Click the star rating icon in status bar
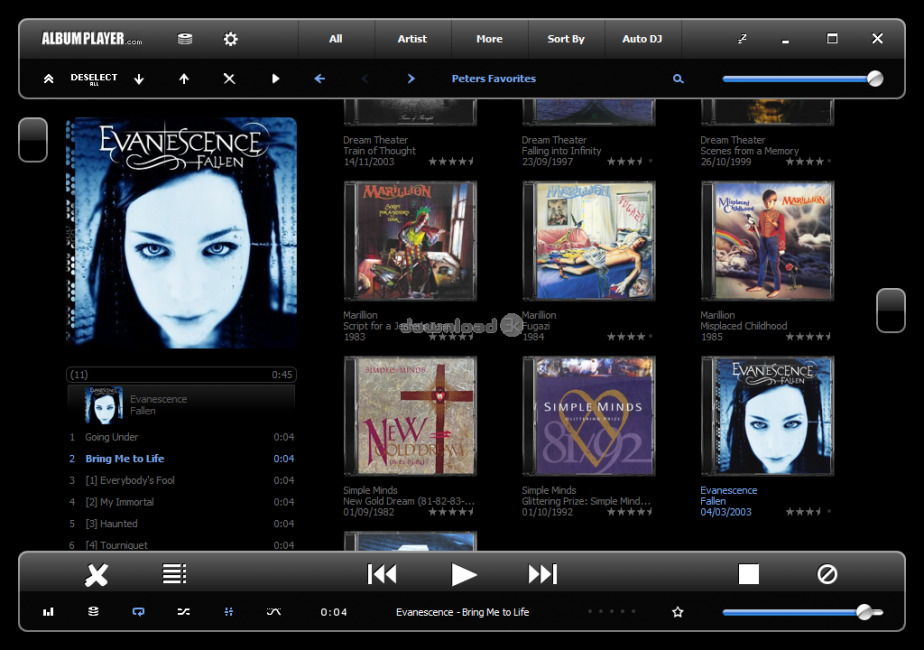924x650 pixels. pyautogui.click(x=678, y=611)
